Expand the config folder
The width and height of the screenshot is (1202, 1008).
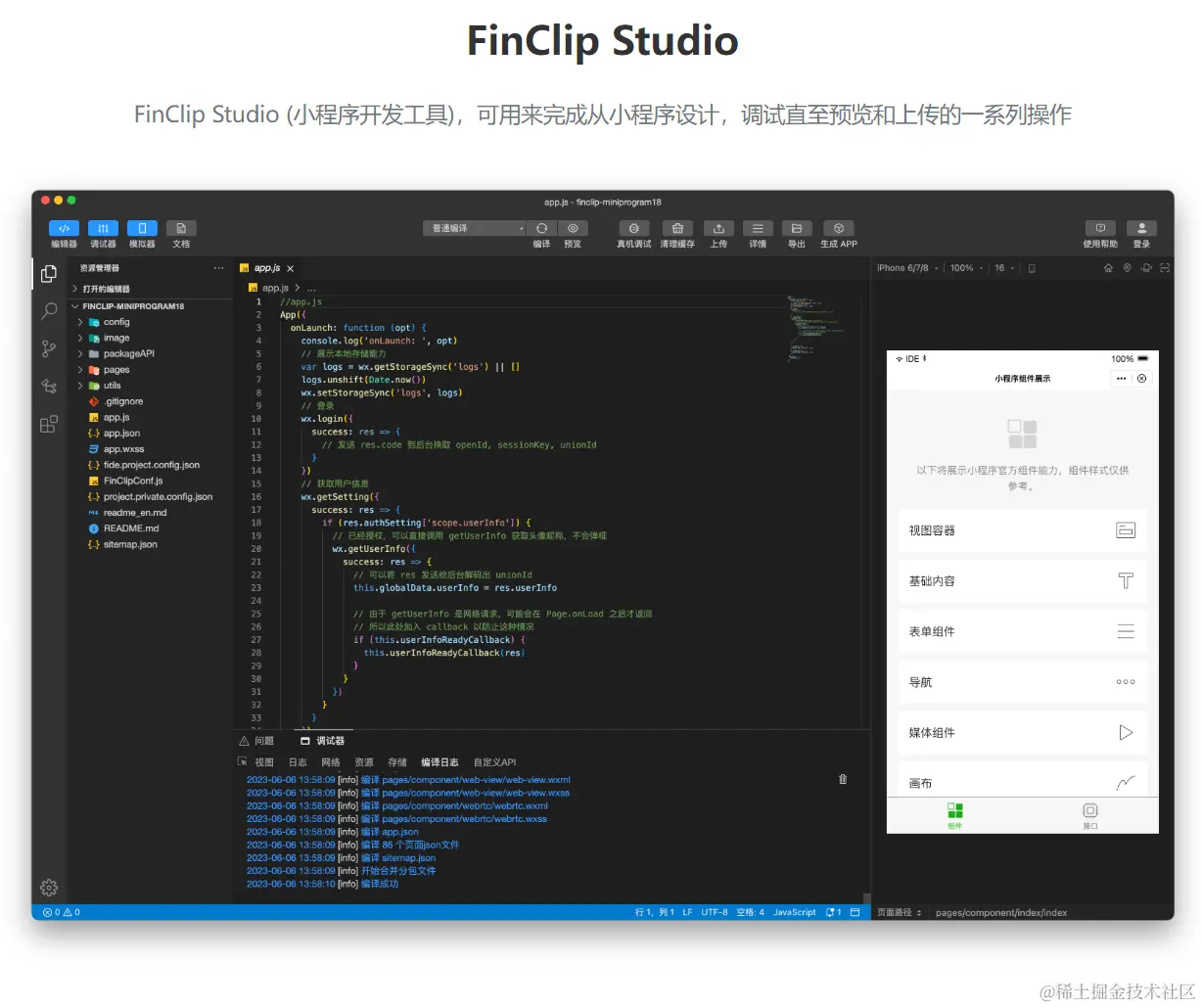(151, 322)
